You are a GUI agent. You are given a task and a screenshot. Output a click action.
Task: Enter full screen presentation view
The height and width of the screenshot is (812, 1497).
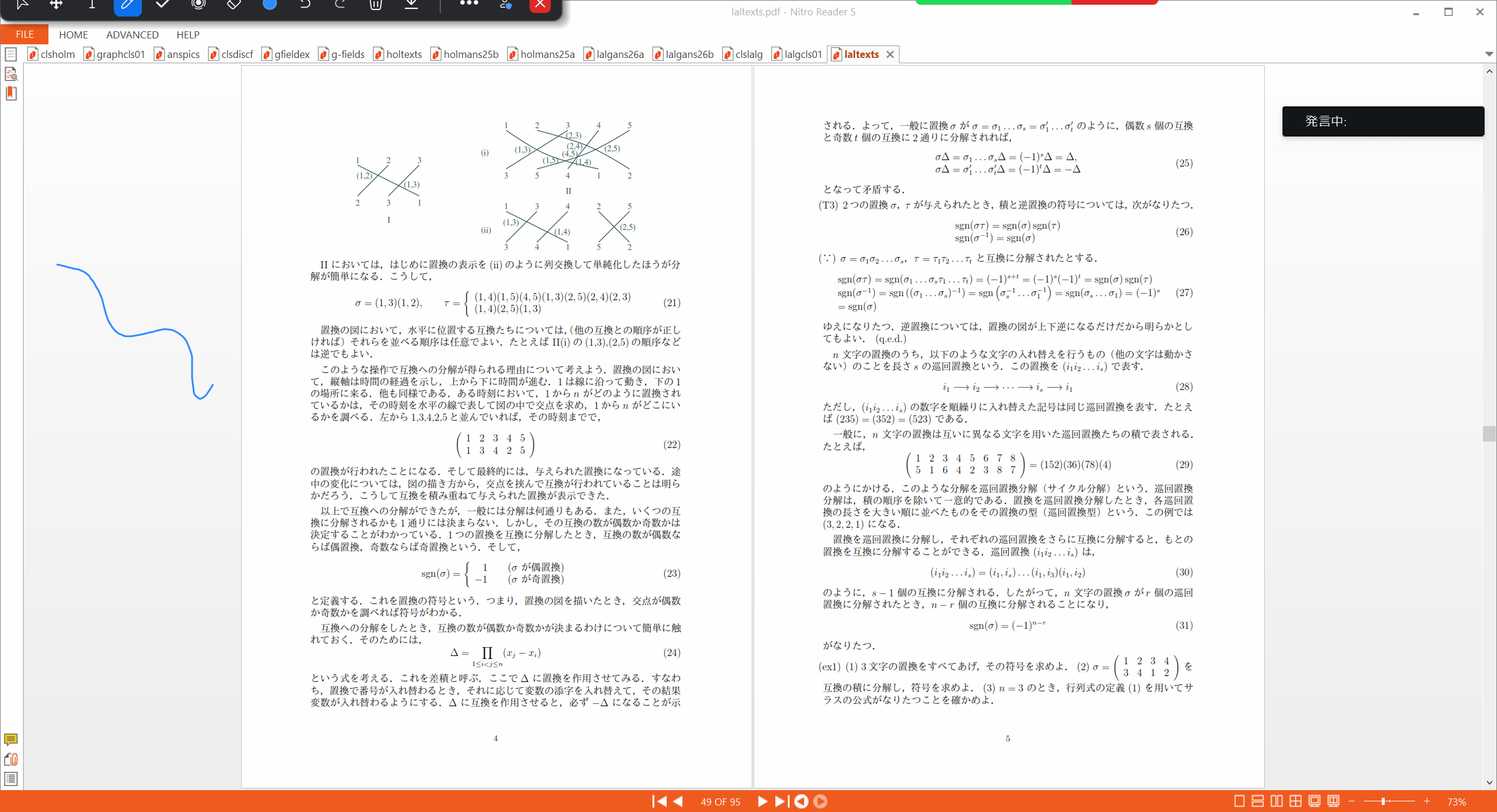[1314, 801]
